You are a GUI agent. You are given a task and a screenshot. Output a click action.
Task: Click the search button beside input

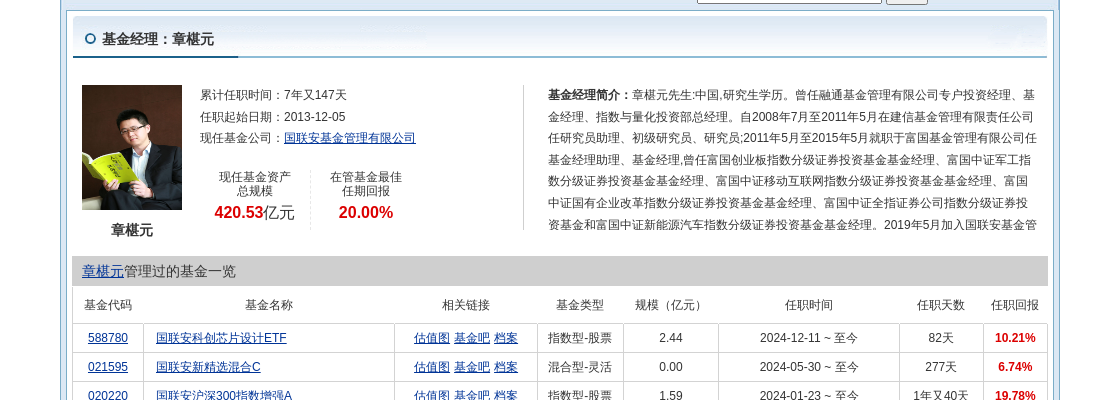tap(906, 1)
